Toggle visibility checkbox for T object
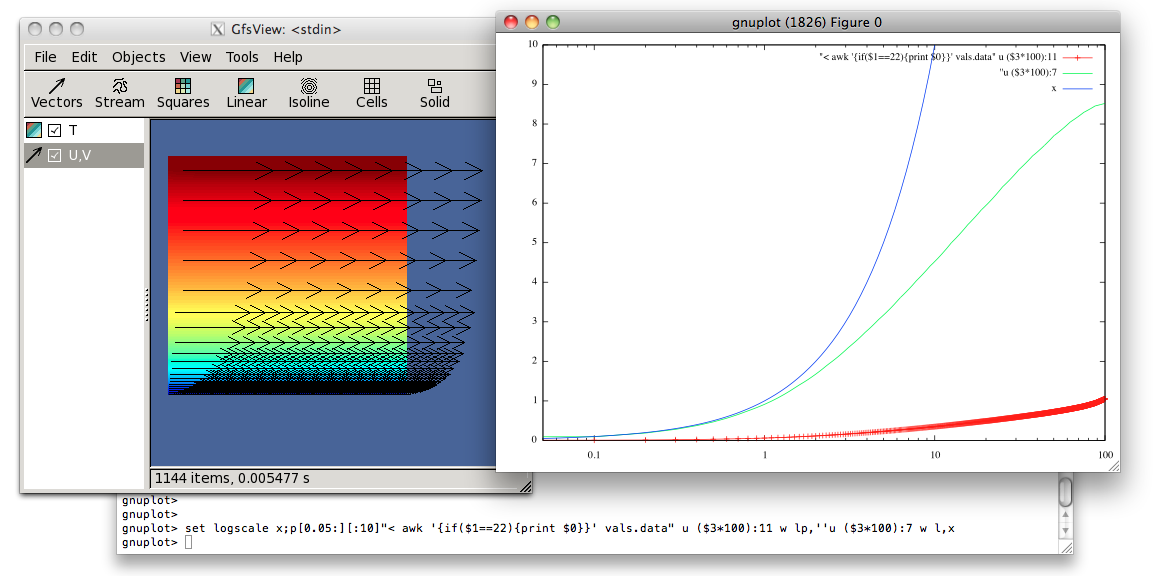 tap(54, 131)
